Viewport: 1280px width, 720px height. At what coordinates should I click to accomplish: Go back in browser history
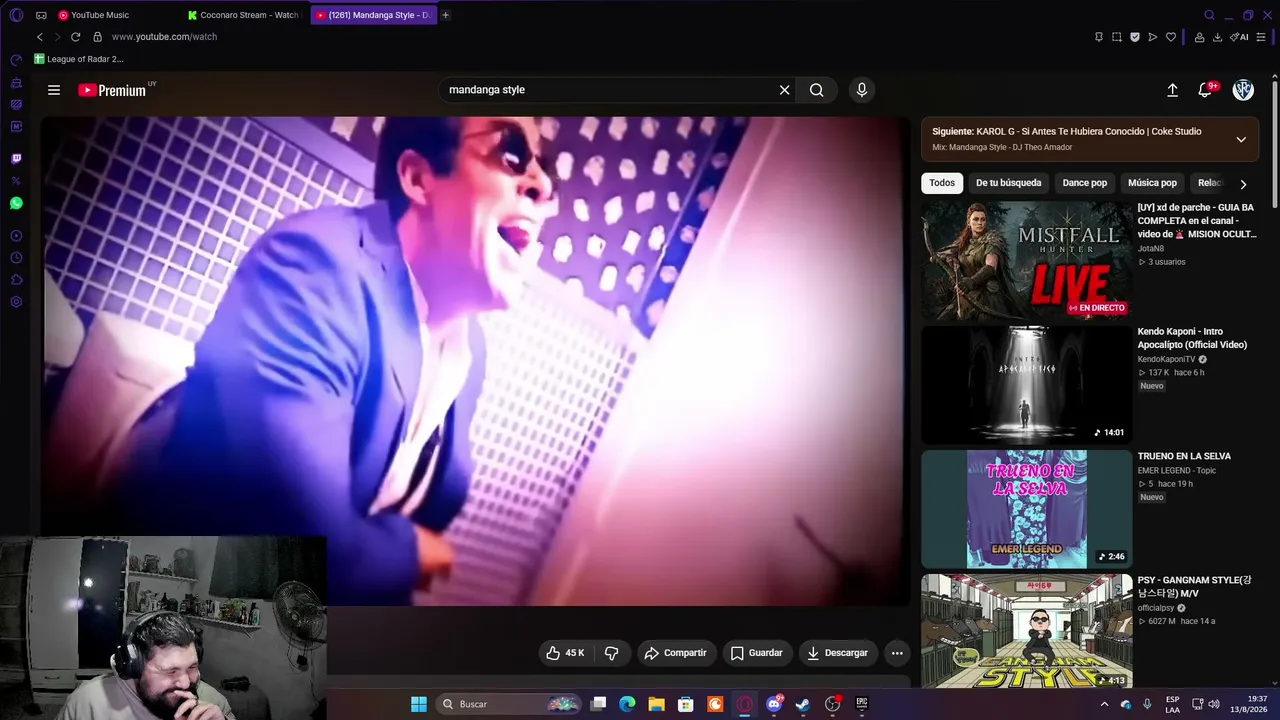[x=40, y=37]
